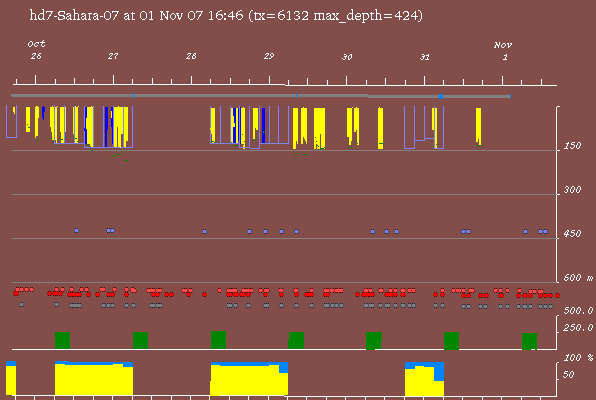Click the green bar closest to the 250.0 label
This screenshot has width=596, height=400.
pyautogui.click(x=529, y=341)
